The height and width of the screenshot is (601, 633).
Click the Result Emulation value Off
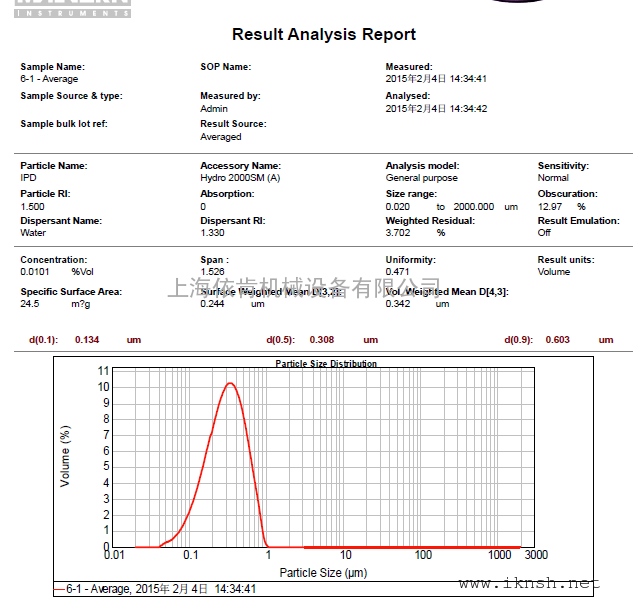click(x=544, y=233)
